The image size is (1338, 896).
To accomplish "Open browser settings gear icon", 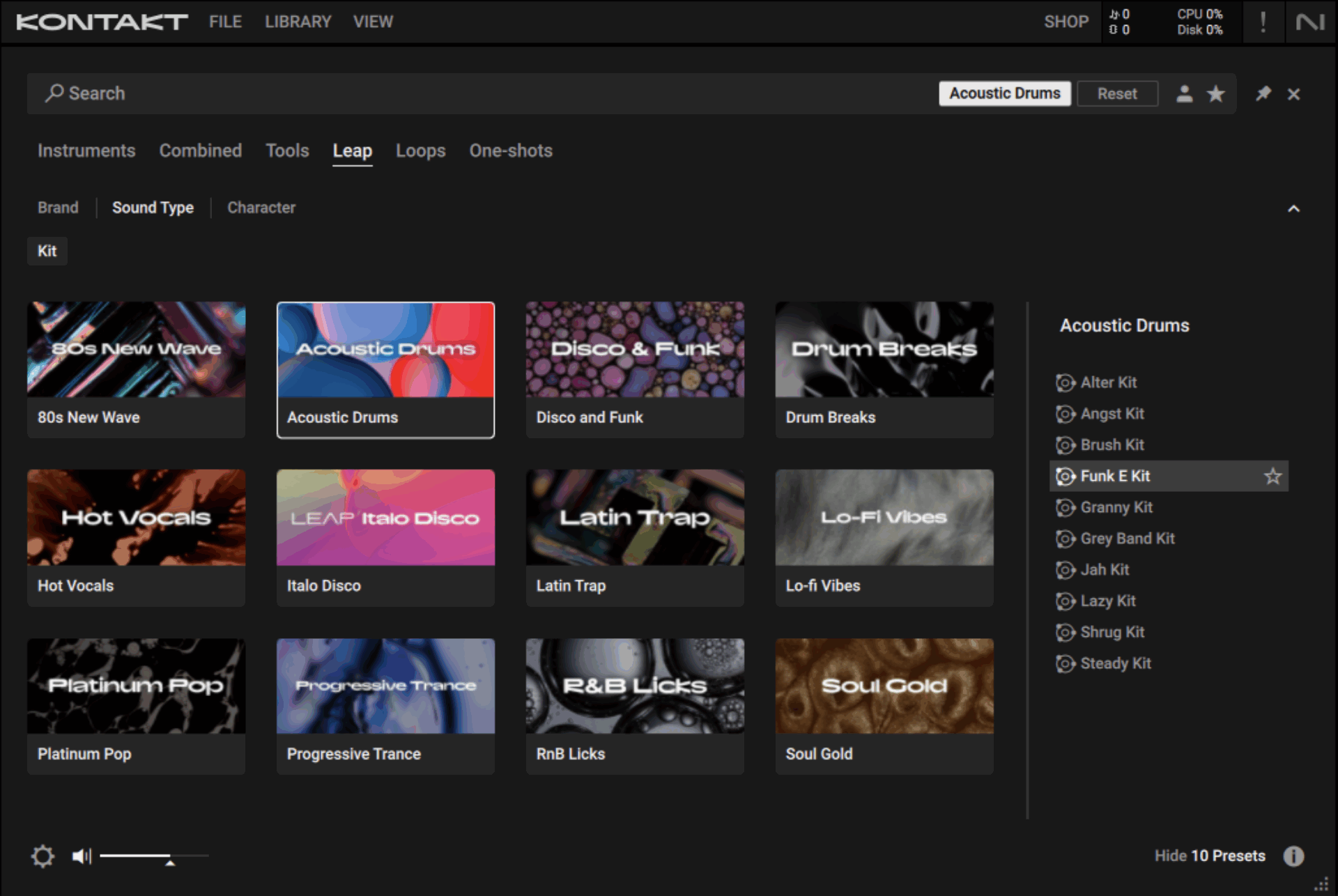I will [43, 856].
